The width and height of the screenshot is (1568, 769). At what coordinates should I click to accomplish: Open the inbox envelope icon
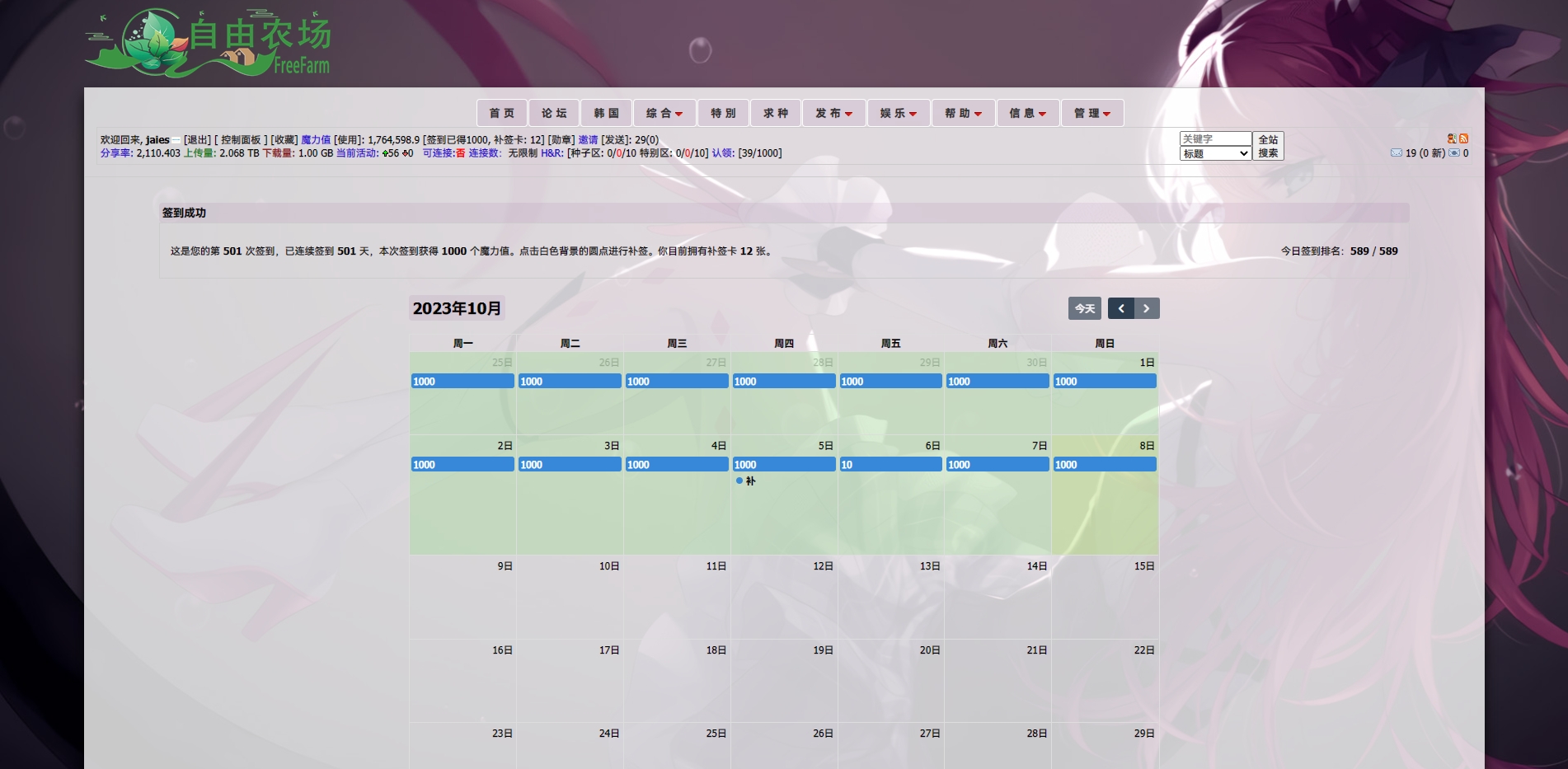pyautogui.click(x=1396, y=152)
